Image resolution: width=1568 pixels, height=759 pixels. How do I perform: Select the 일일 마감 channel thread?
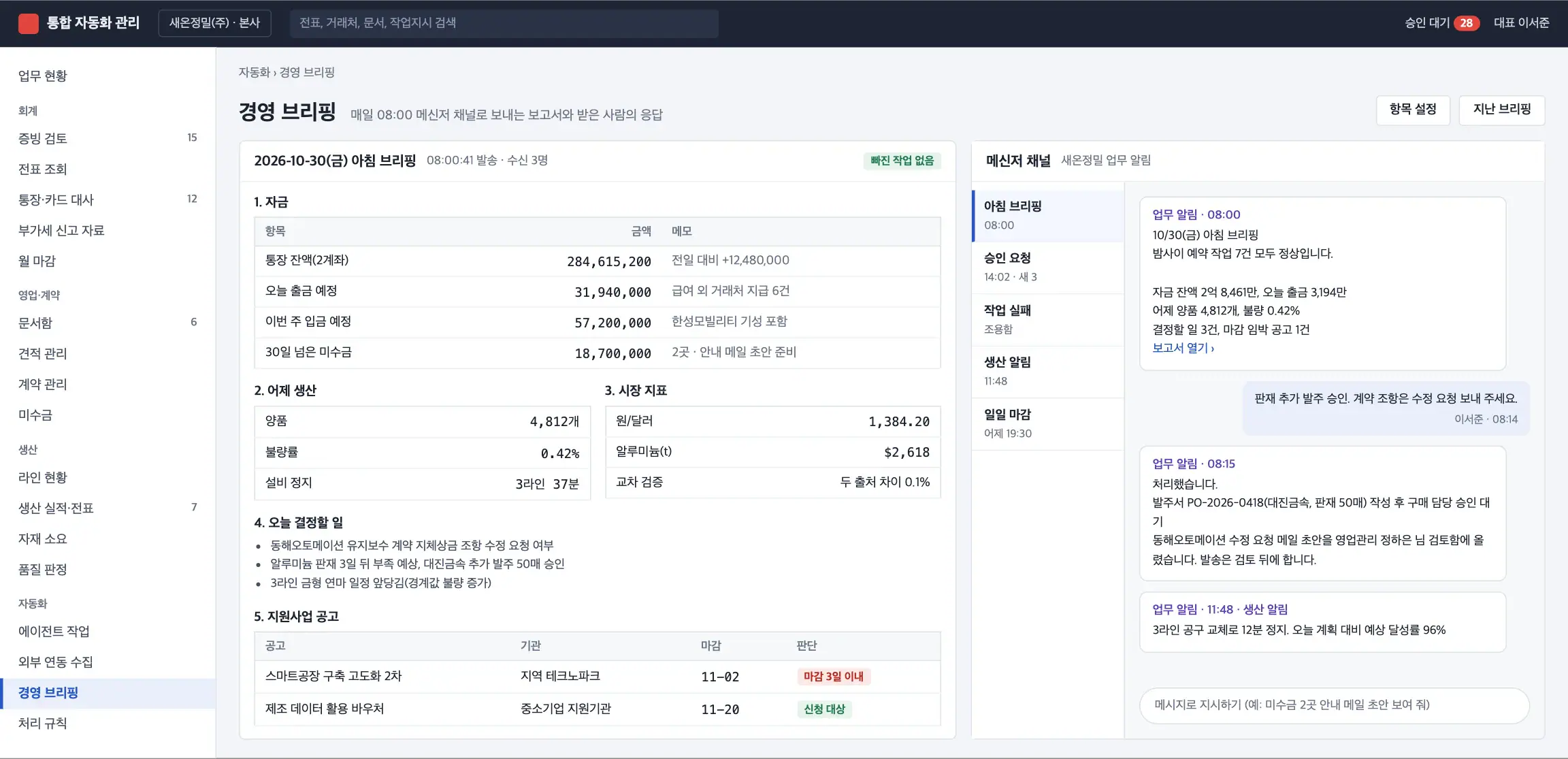(1048, 424)
